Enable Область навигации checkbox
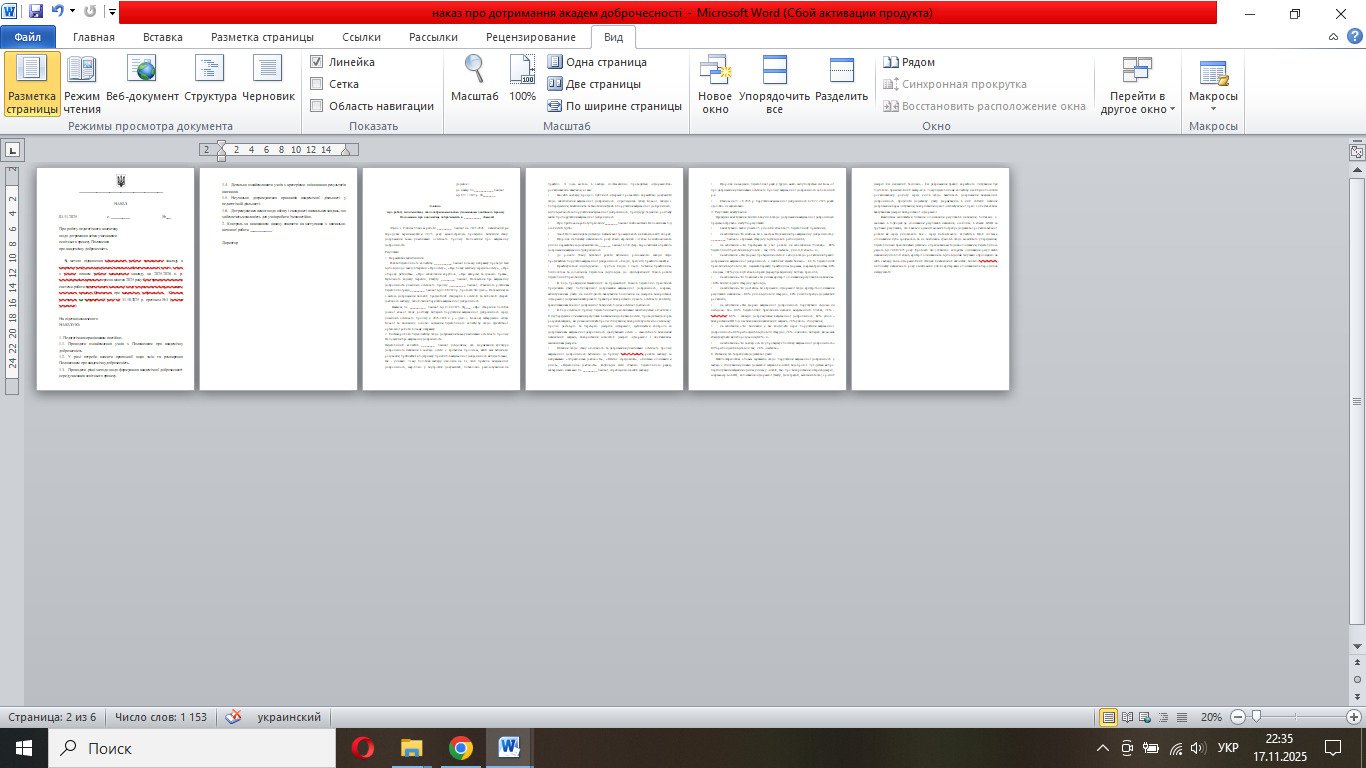This screenshot has height=768, width=1366. point(317,106)
